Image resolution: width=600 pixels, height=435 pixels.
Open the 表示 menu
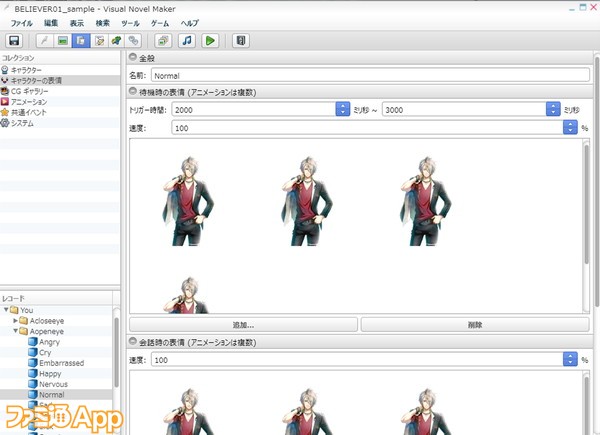(77, 23)
